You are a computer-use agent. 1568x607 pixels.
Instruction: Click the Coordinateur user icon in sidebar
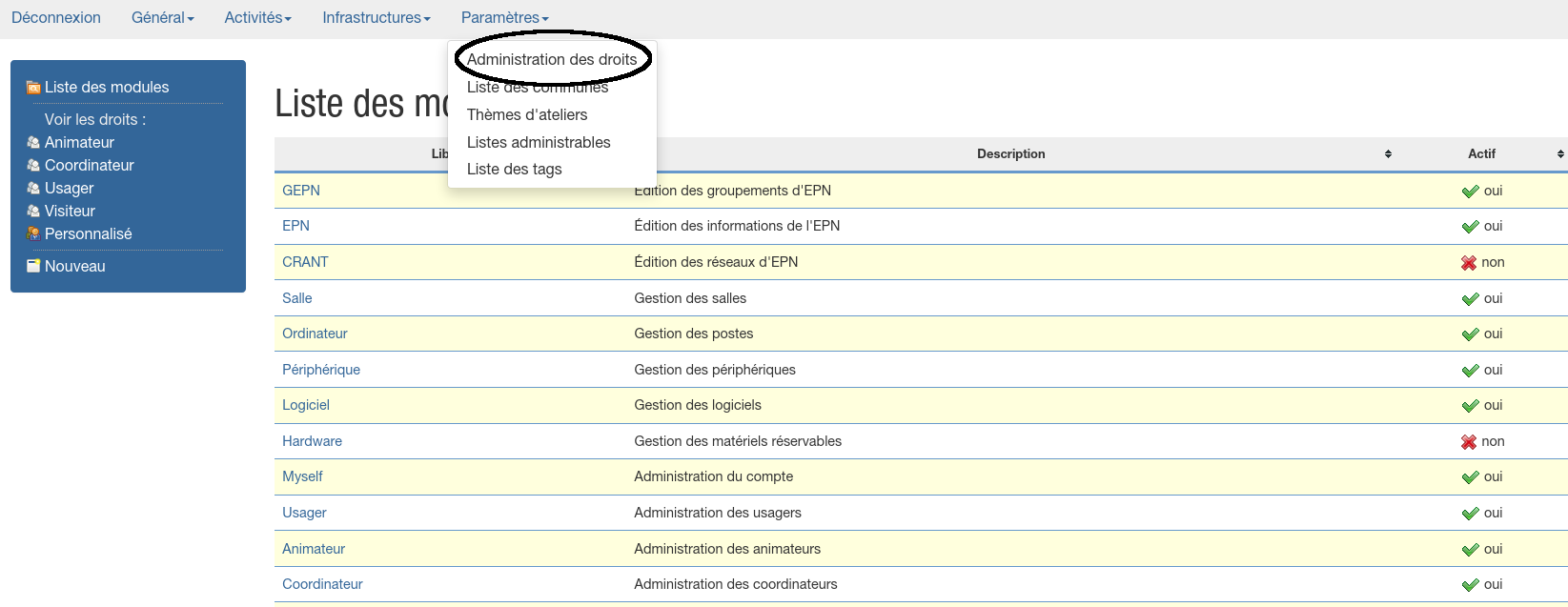tap(33, 166)
